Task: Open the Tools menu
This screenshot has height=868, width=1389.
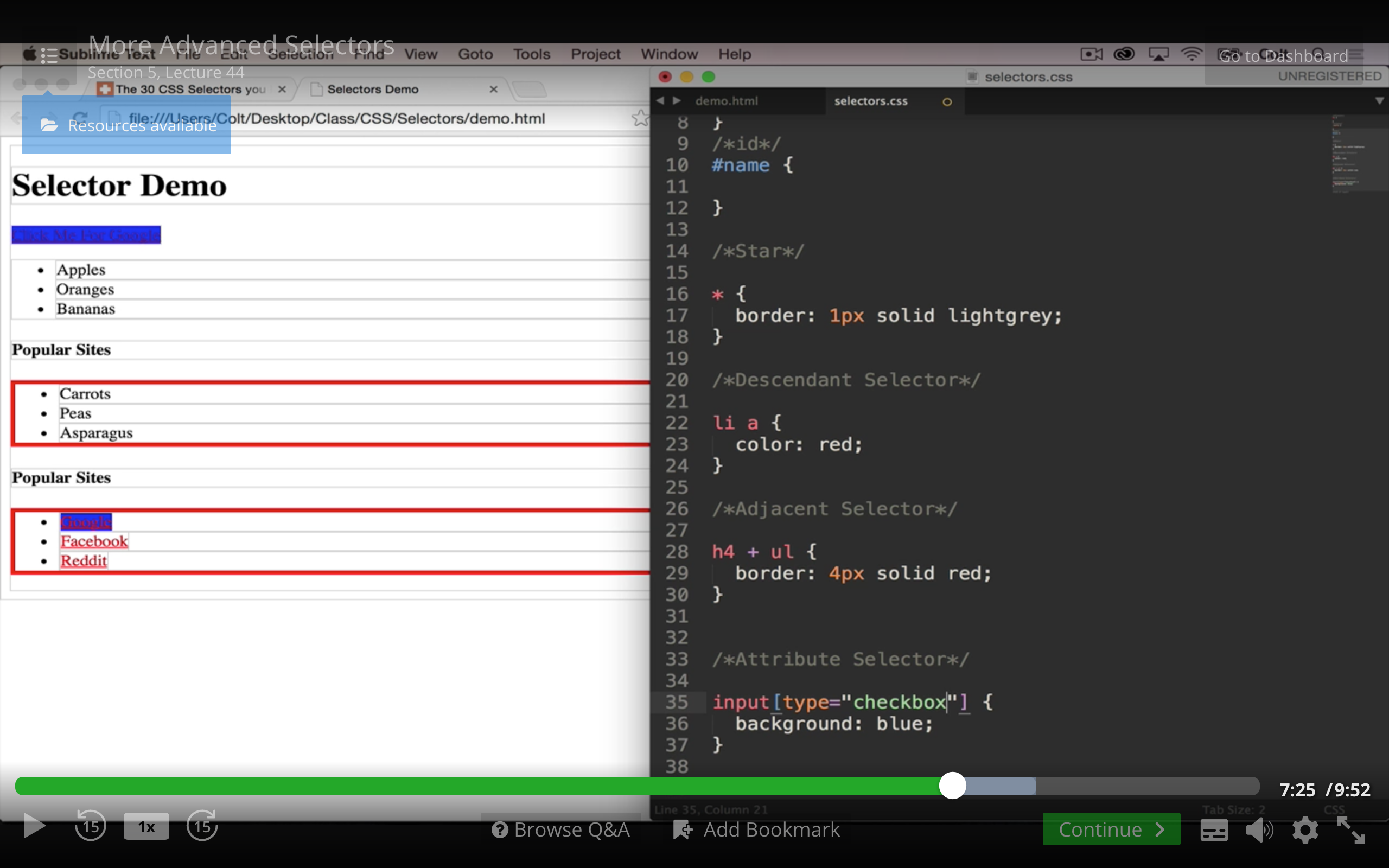Action: pyautogui.click(x=532, y=54)
